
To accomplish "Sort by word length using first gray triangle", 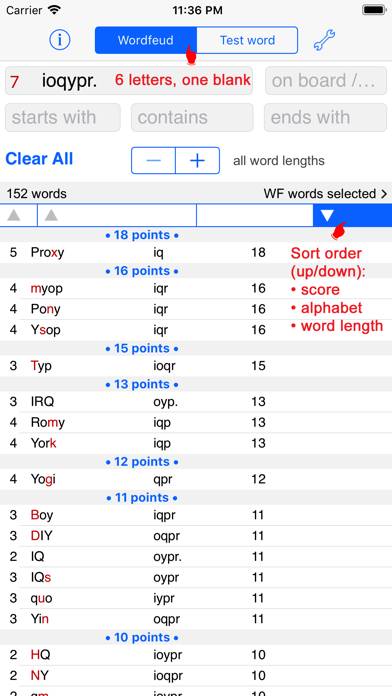I will pyautogui.click(x=14, y=216).
